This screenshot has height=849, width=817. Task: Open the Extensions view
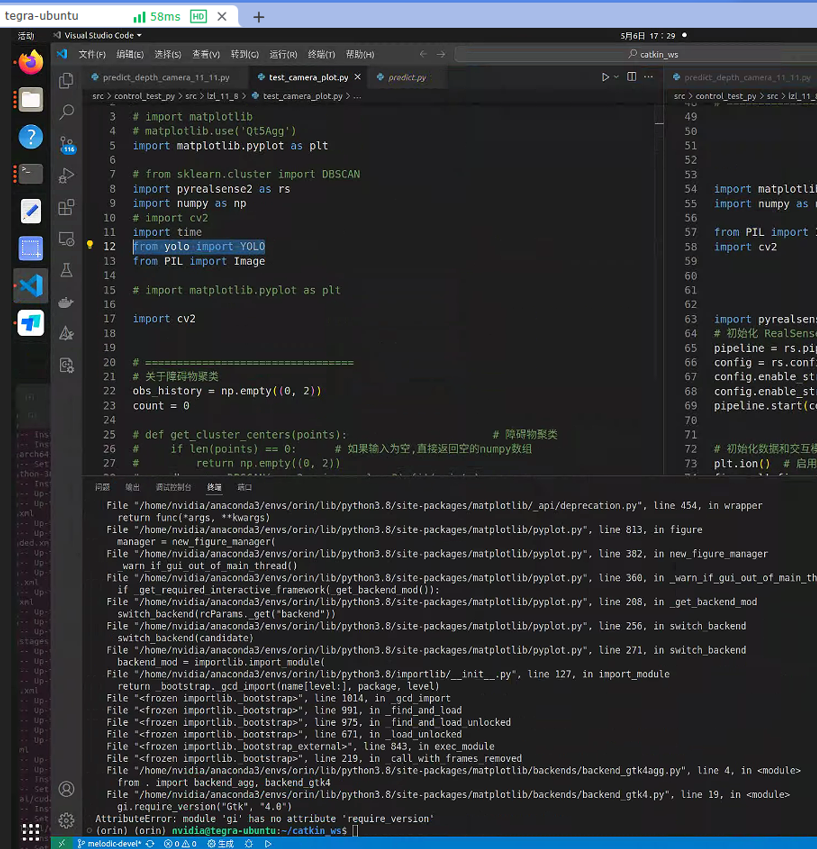66,208
